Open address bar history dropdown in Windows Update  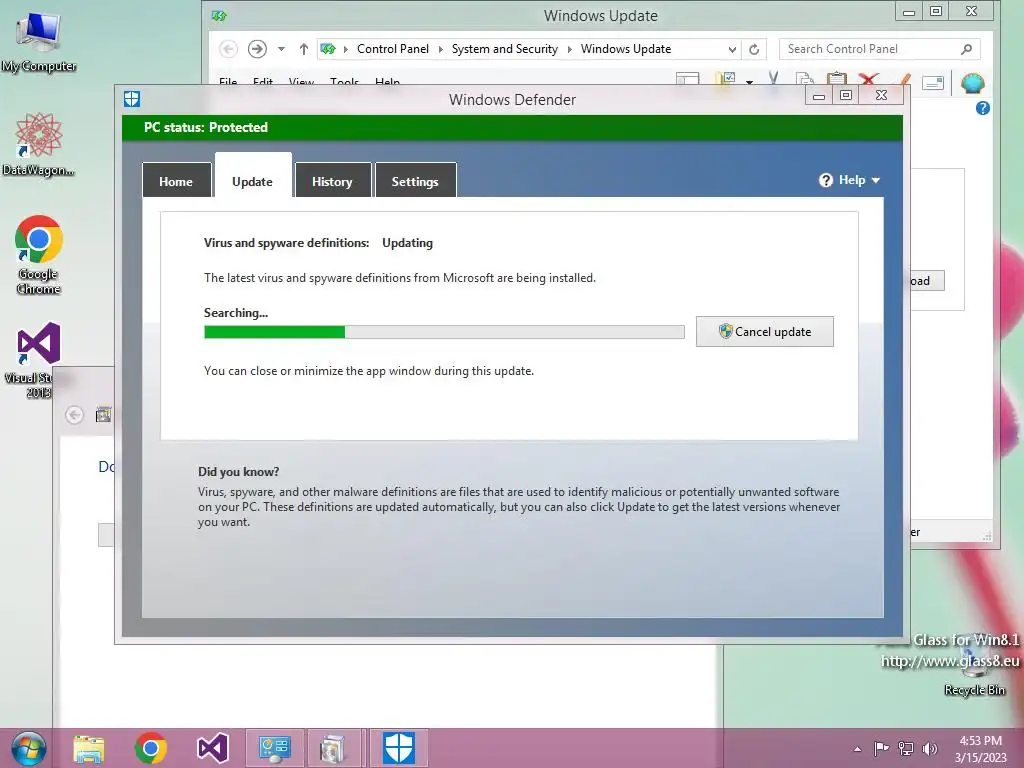coord(732,50)
